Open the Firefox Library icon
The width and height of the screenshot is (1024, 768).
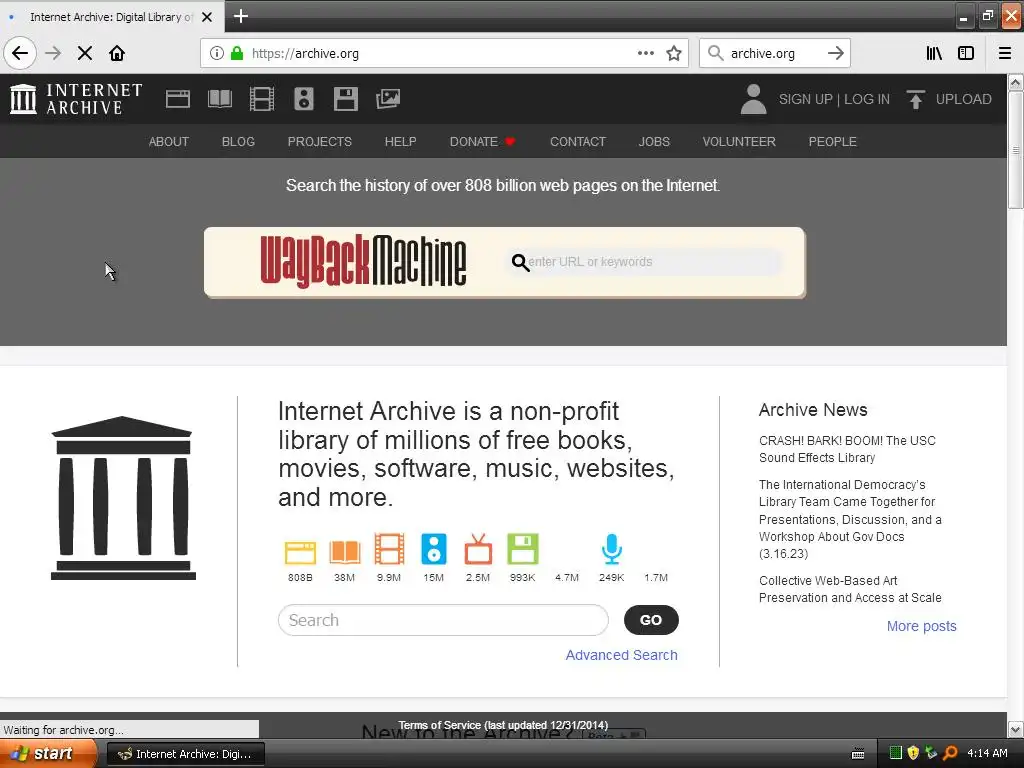pos(934,53)
